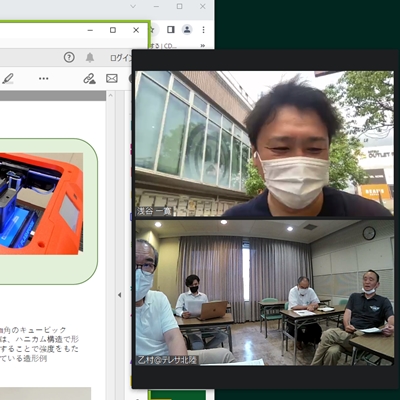This screenshot has height=400, width=400.
Task: Click the ログイン sign-in link
Action: tap(121, 58)
